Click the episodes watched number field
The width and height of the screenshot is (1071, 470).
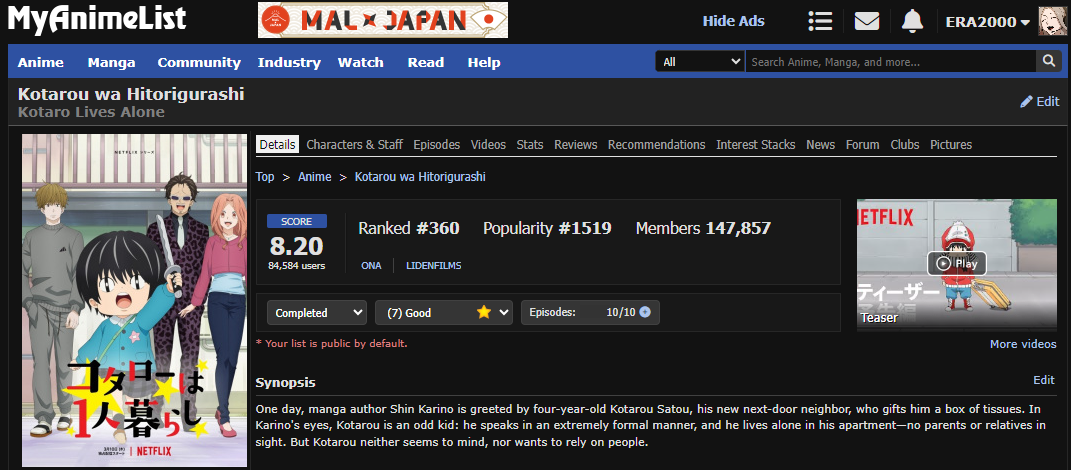coord(611,312)
